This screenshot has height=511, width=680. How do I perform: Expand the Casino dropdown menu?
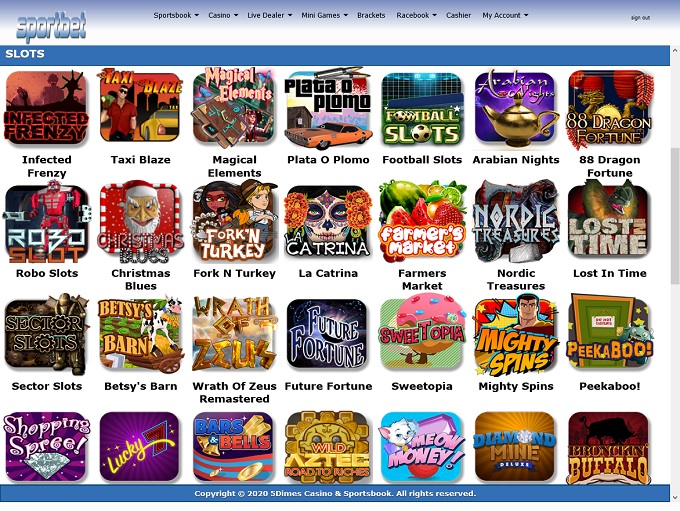coord(223,15)
